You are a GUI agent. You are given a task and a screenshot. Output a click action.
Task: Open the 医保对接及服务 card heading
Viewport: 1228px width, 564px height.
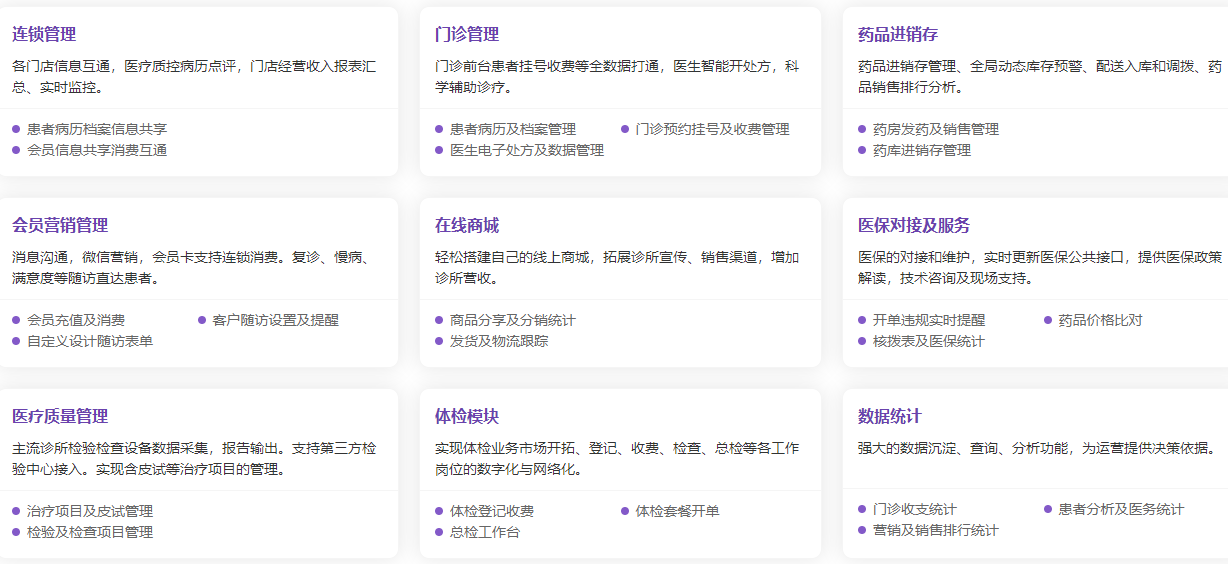tap(914, 226)
